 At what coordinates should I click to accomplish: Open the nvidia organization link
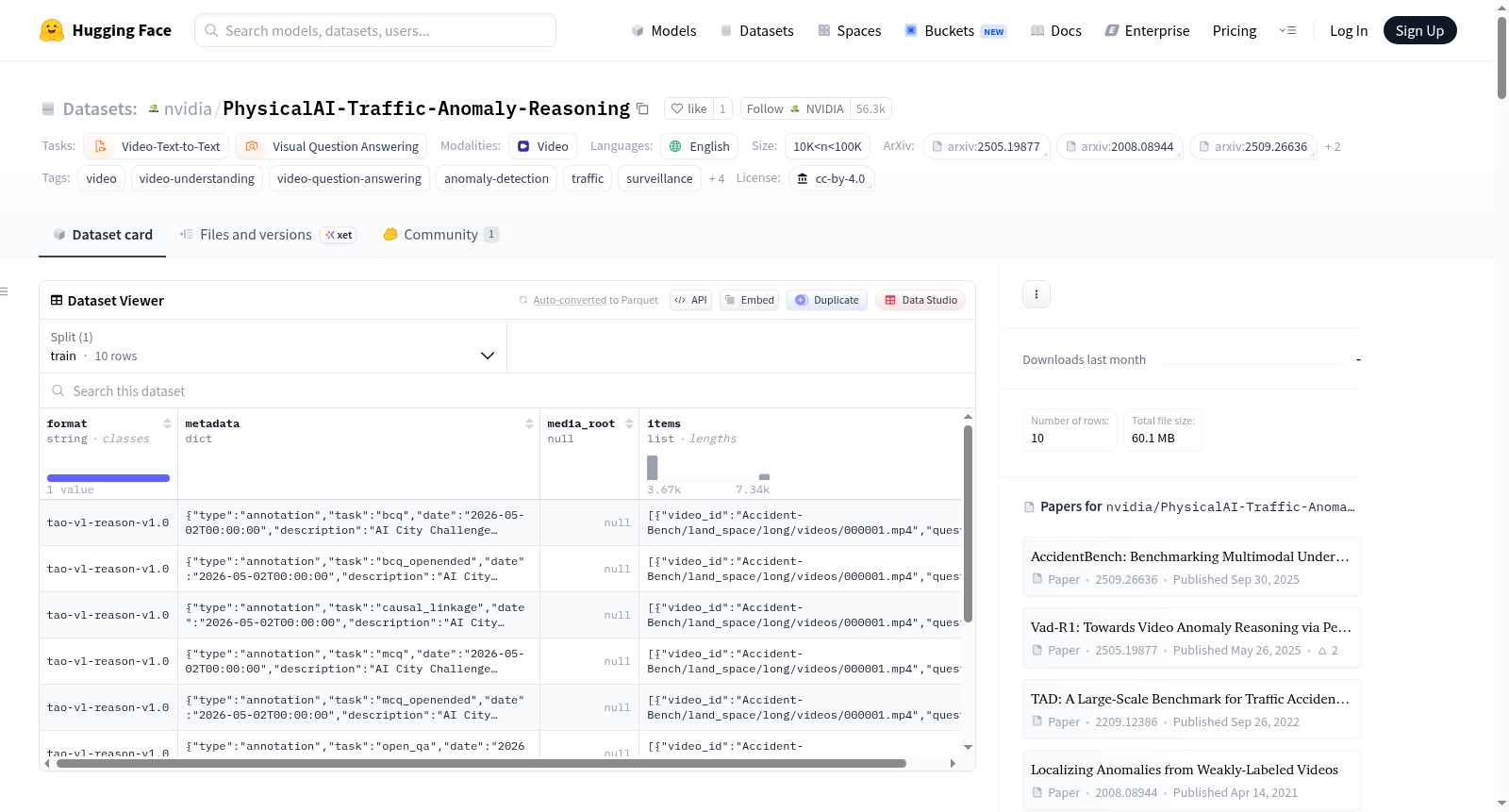(x=188, y=108)
